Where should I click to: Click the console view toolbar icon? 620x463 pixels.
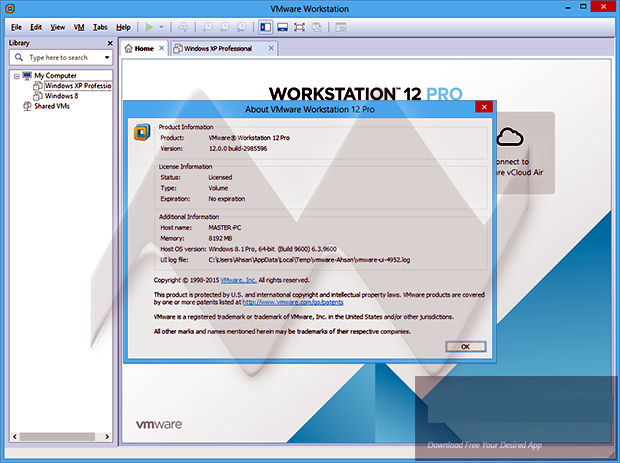(x=340, y=27)
